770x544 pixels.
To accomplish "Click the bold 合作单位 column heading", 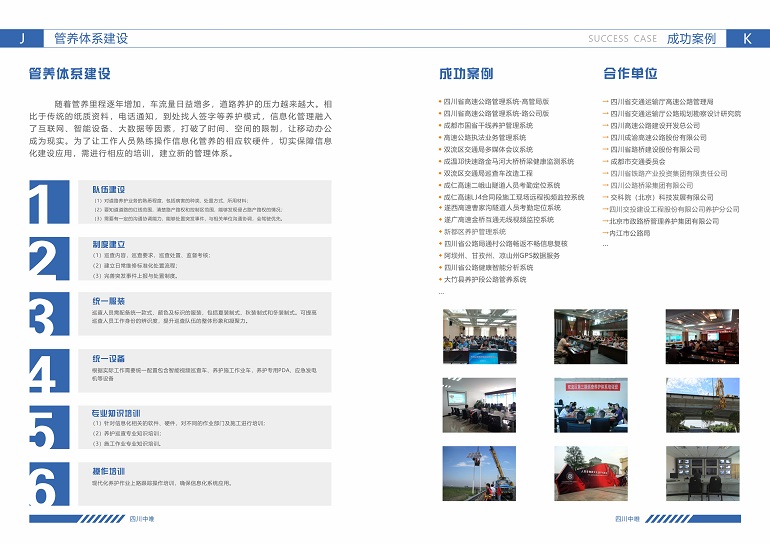I will (631, 74).
